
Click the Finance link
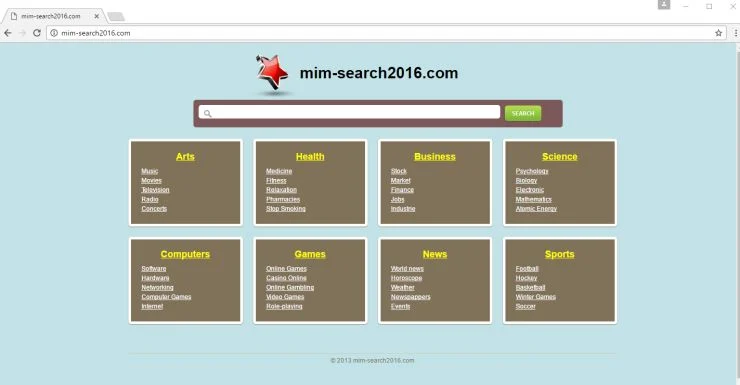coord(402,190)
